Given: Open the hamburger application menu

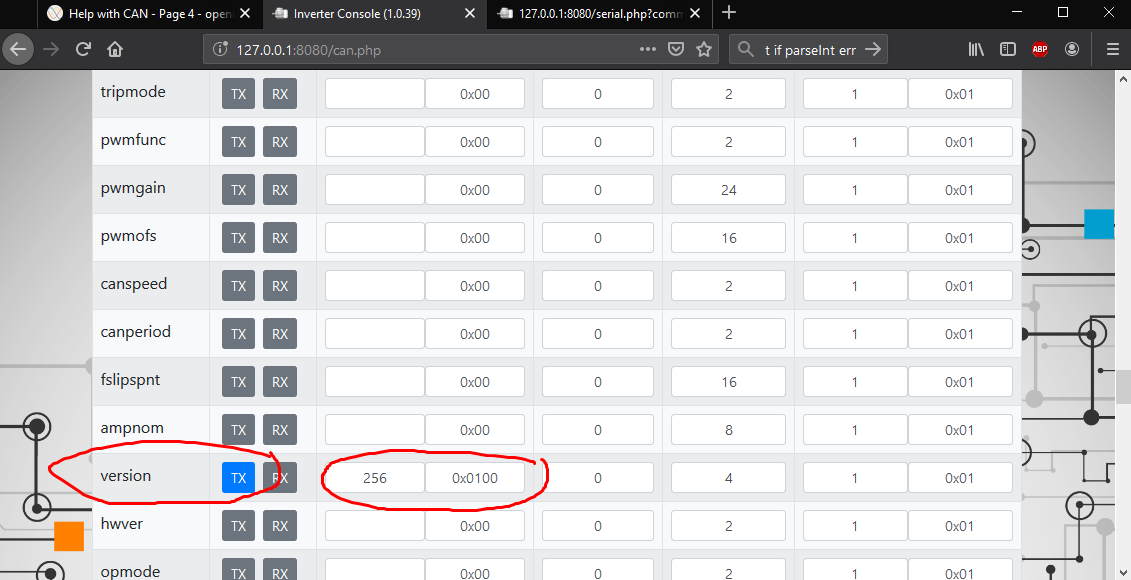Looking at the screenshot, I should [1113, 49].
